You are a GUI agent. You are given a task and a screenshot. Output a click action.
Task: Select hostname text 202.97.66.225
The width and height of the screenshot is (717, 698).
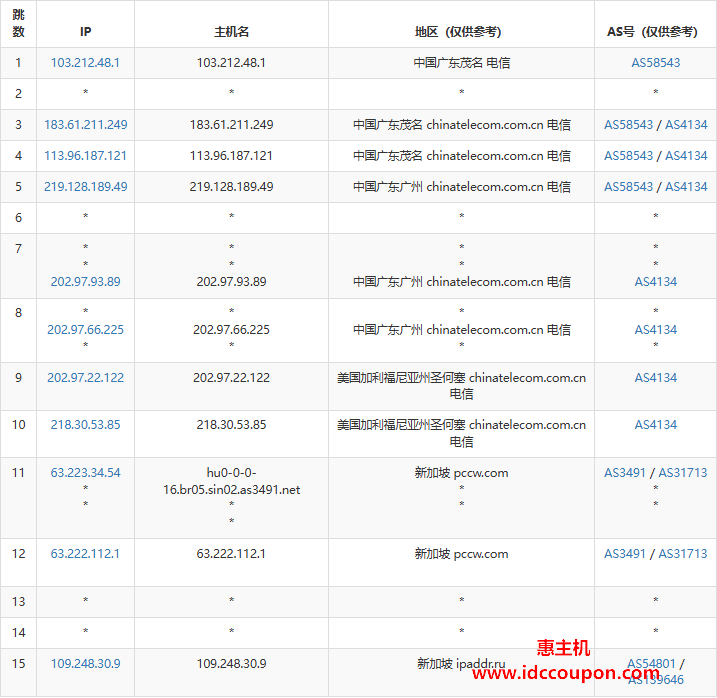tap(231, 330)
